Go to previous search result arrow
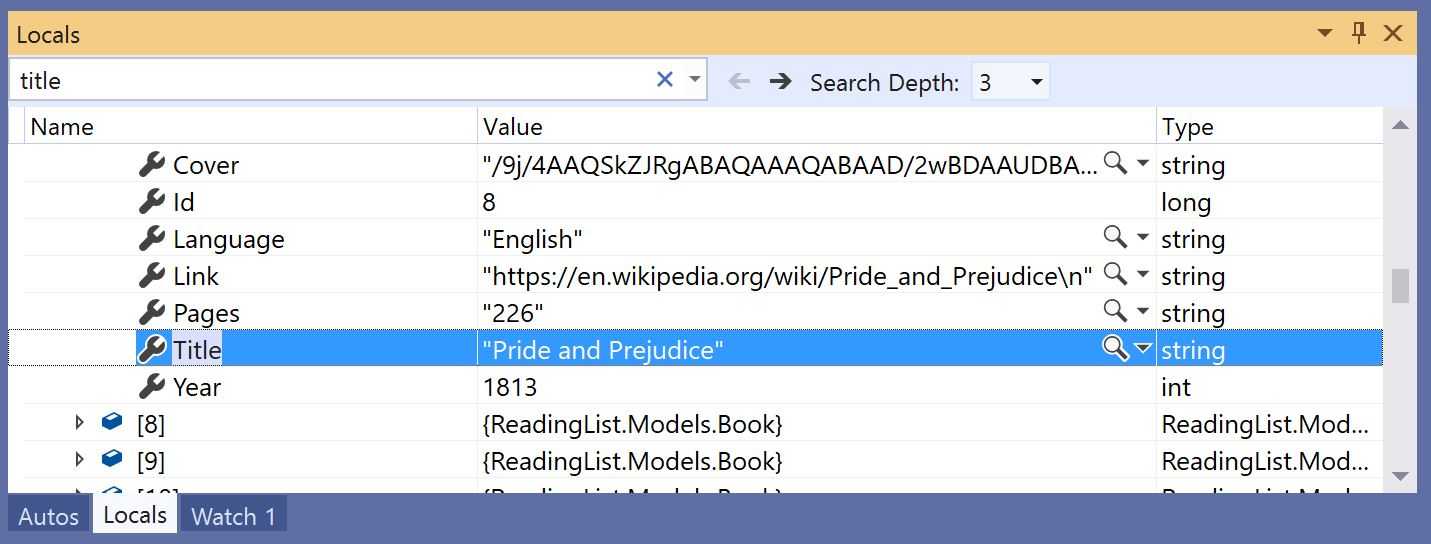The height and width of the screenshot is (544, 1431). coord(739,81)
